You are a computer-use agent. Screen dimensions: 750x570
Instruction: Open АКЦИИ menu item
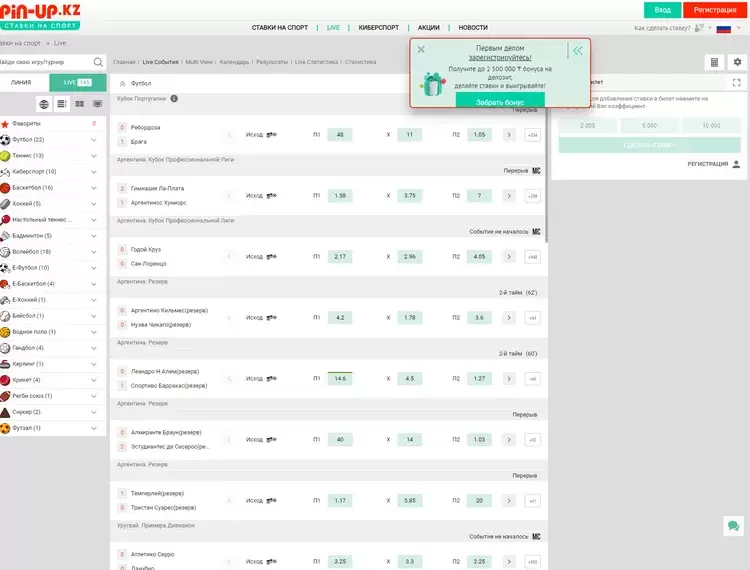[429, 28]
